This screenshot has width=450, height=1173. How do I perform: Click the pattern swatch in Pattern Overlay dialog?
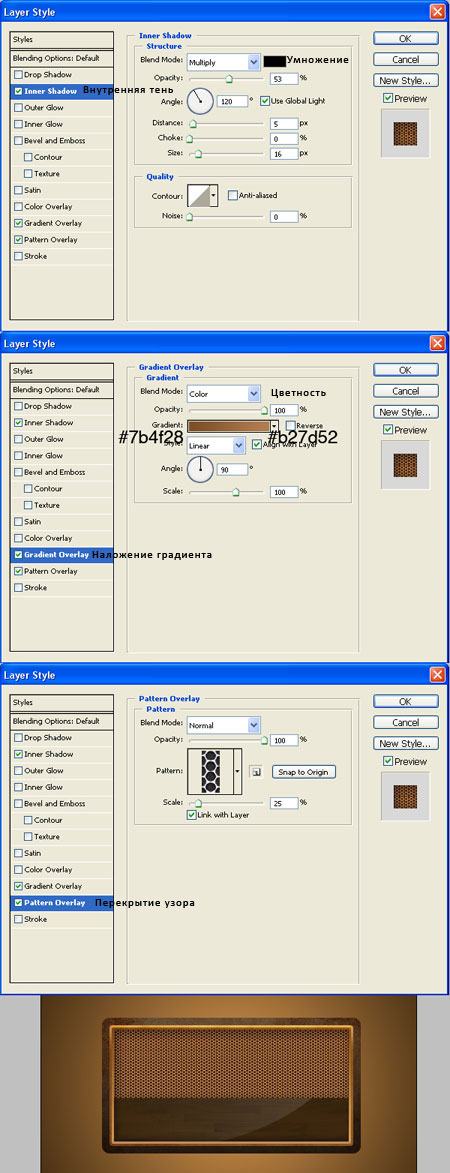point(210,770)
